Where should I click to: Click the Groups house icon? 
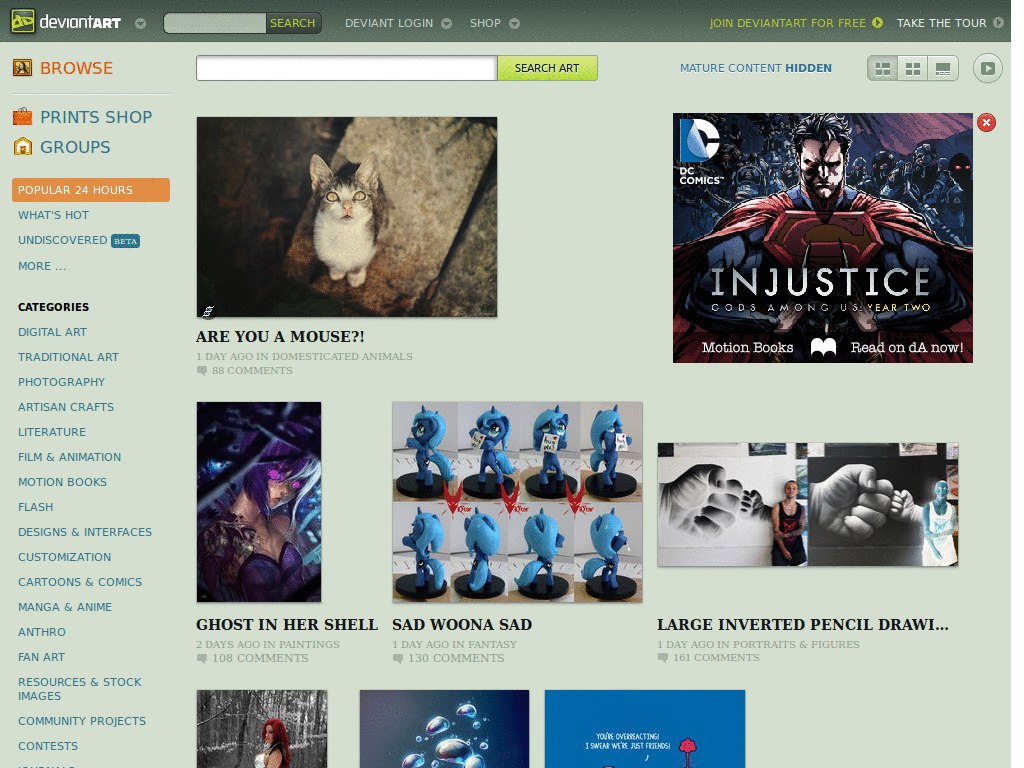point(23,146)
